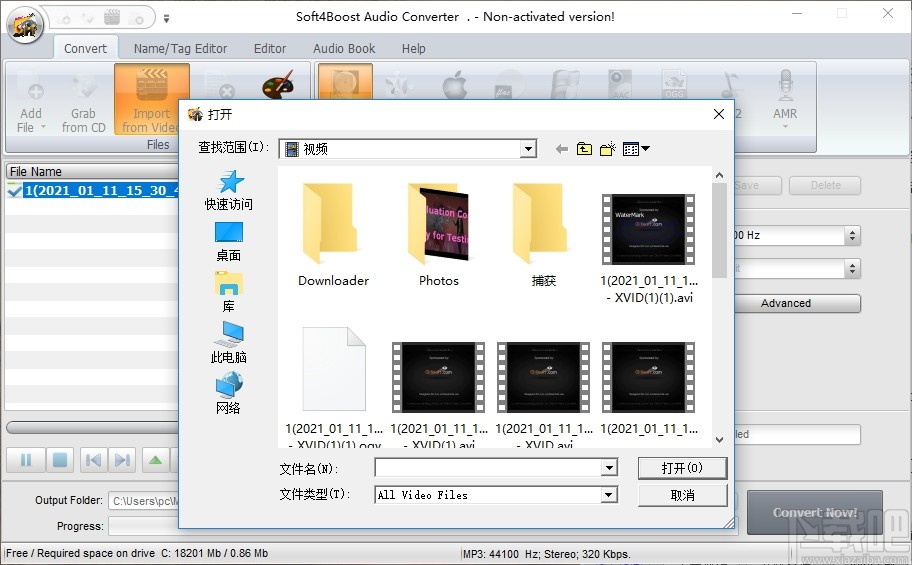Skip to previous track button
The width and height of the screenshot is (912, 565).
point(93,460)
